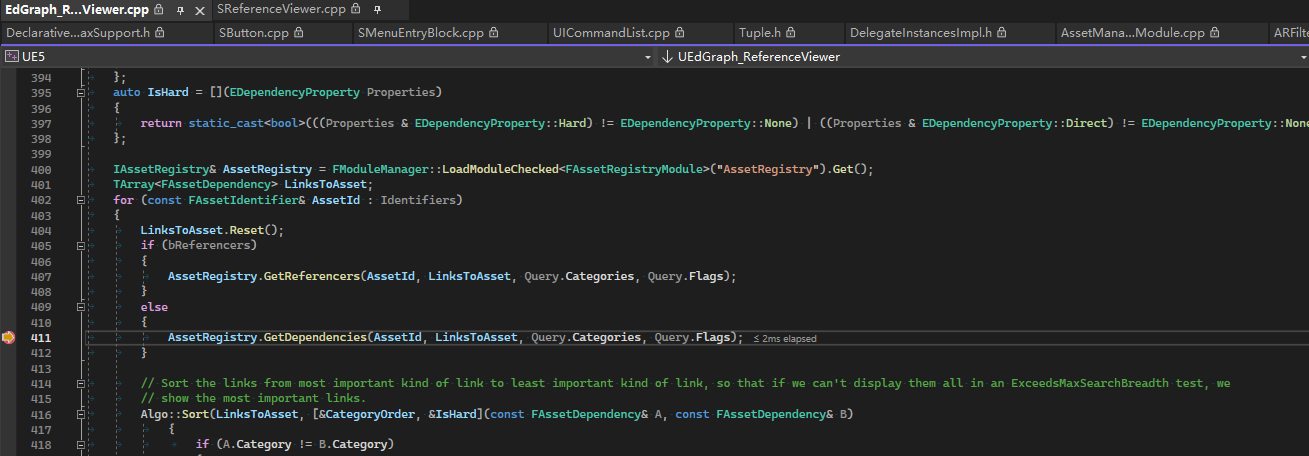Pin the SReferenceViewer.cpp tab
This screenshot has height=456, width=1309.
[378, 9]
